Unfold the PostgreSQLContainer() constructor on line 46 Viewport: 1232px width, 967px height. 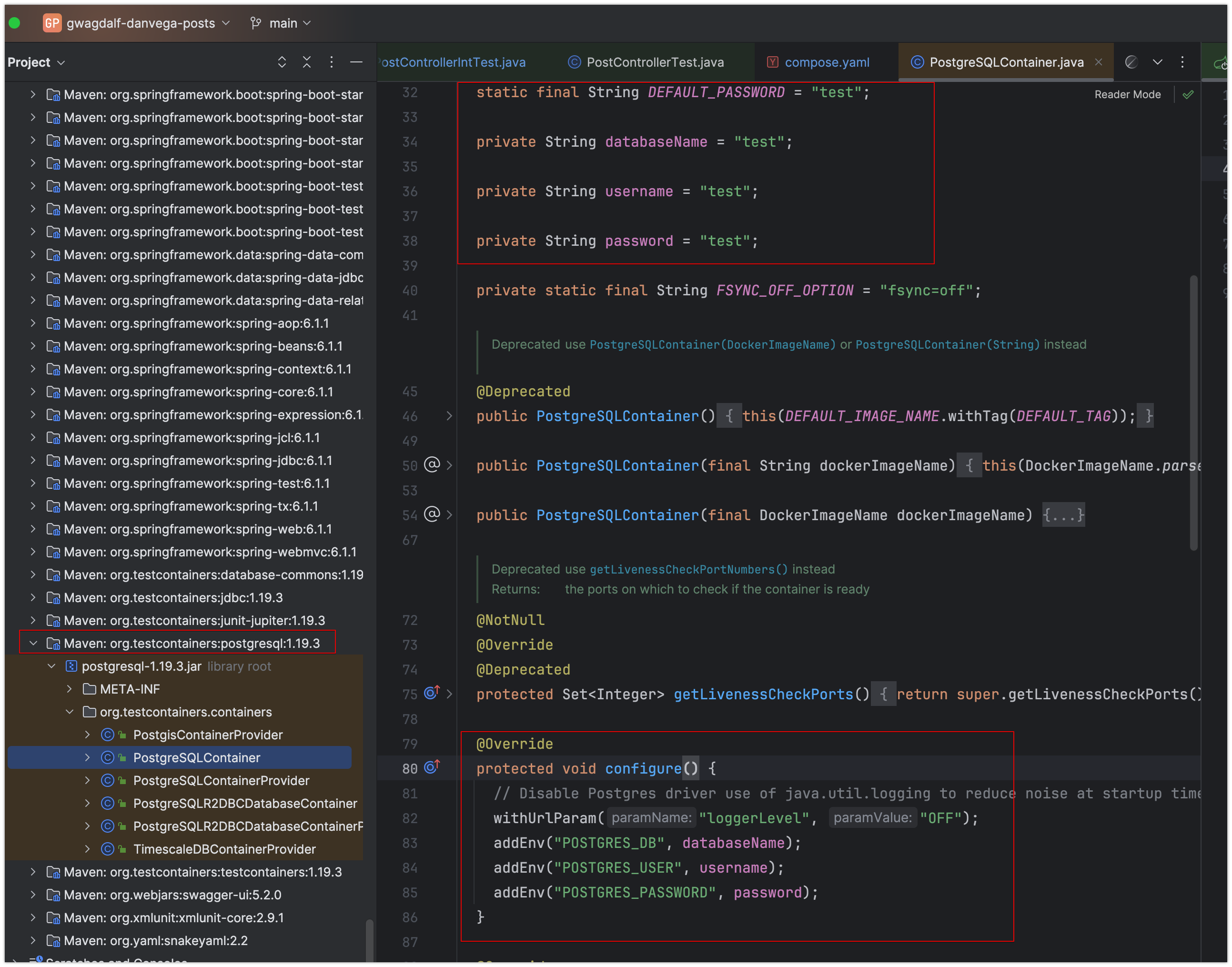pyautogui.click(x=449, y=416)
